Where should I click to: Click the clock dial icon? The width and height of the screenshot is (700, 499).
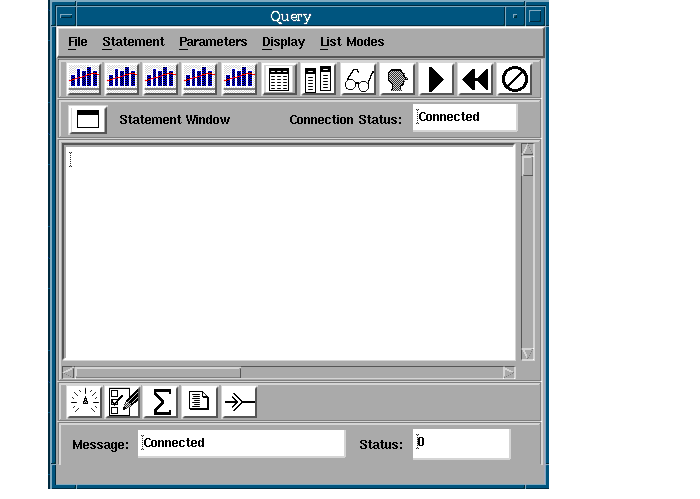click(x=84, y=402)
